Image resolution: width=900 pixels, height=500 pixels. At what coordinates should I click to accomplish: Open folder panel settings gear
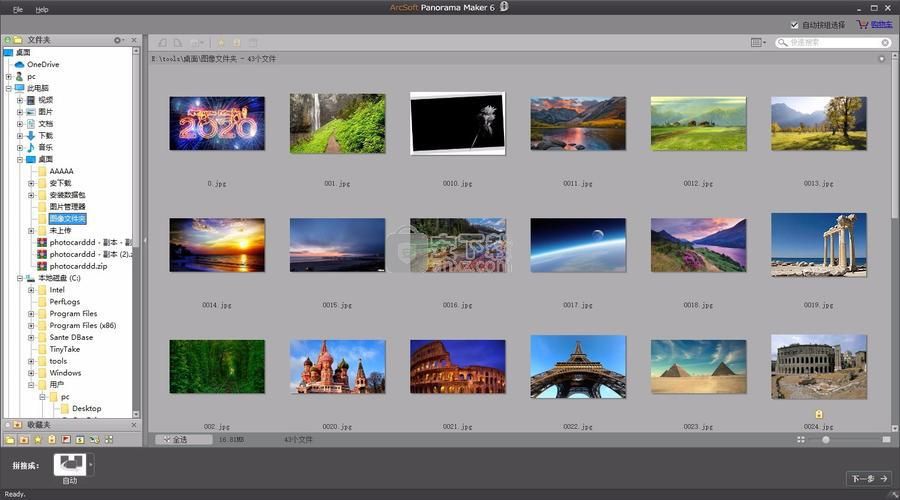click(x=118, y=40)
